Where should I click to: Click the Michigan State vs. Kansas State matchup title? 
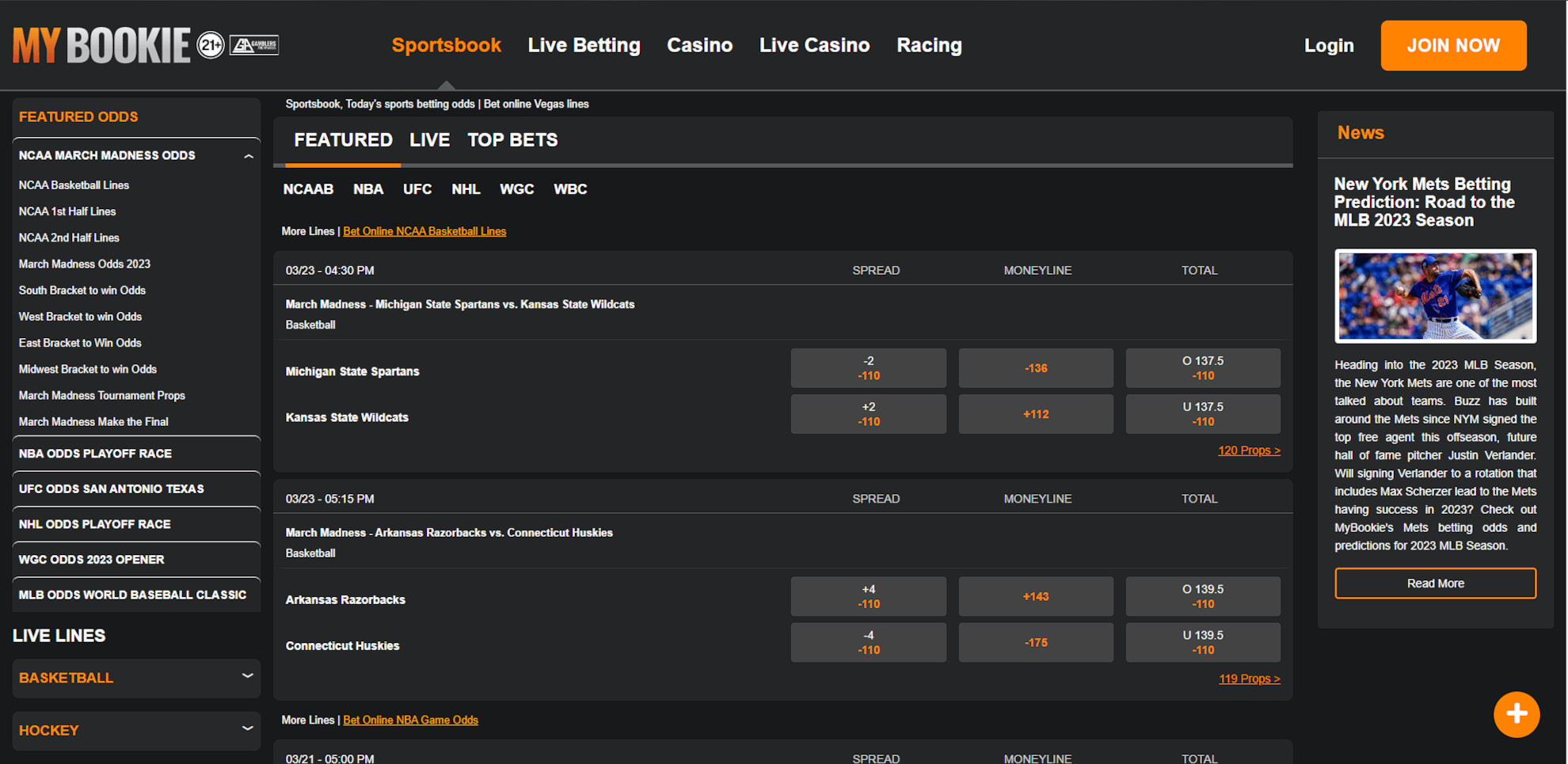pyautogui.click(x=460, y=305)
